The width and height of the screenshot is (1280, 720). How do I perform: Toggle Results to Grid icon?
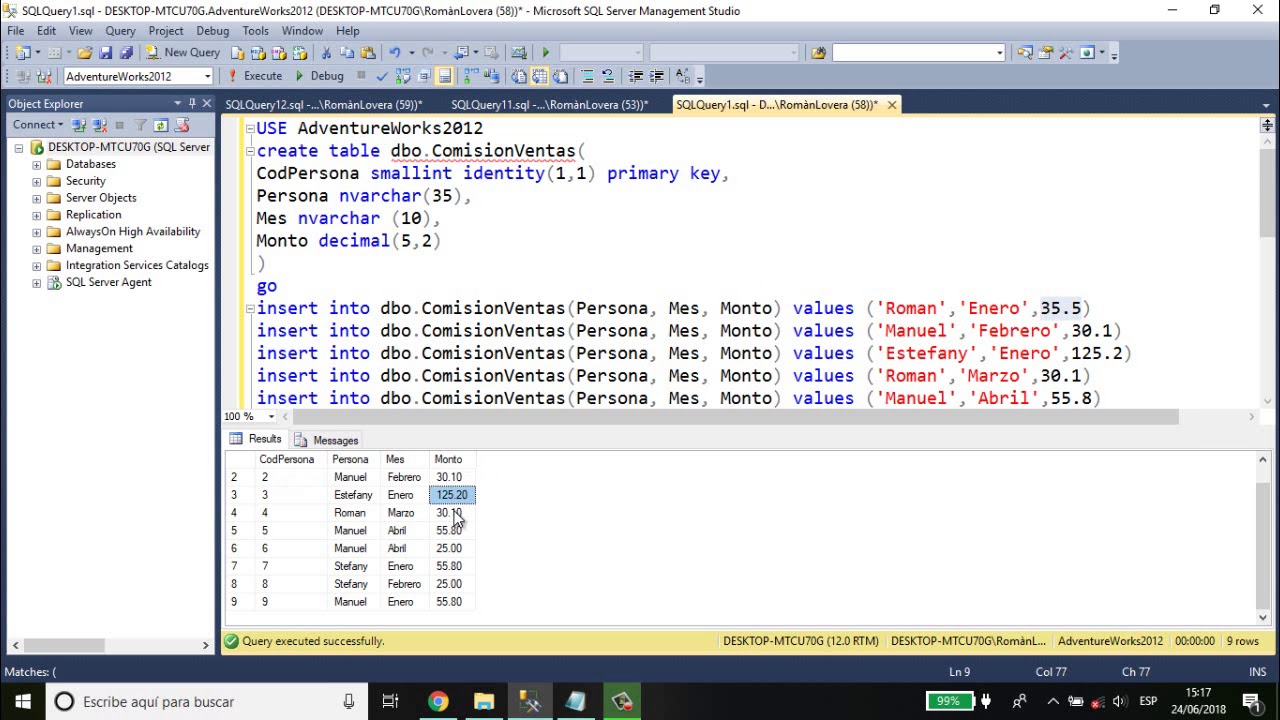coord(539,76)
